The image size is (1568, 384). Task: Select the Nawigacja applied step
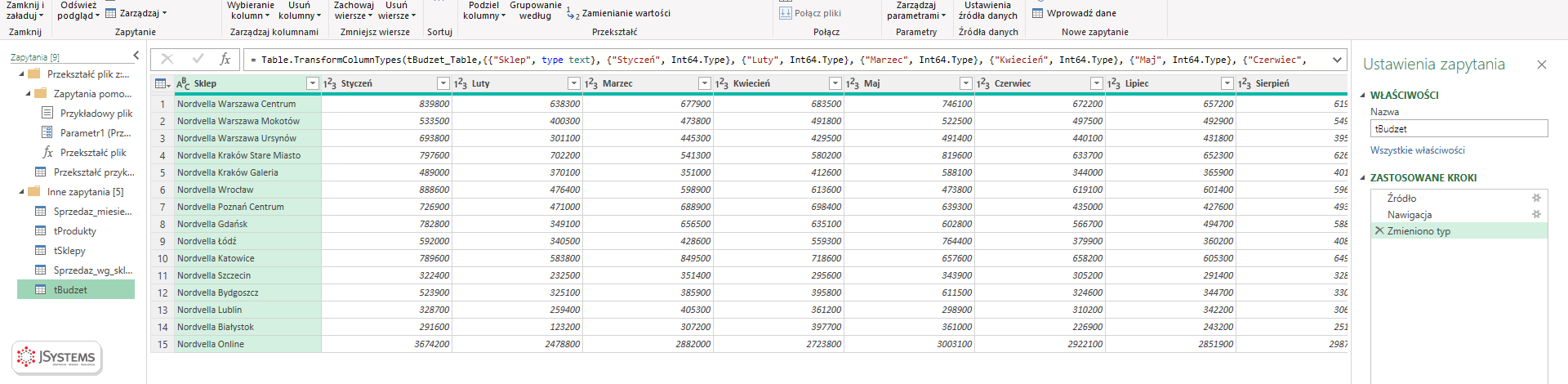[1459, 214]
